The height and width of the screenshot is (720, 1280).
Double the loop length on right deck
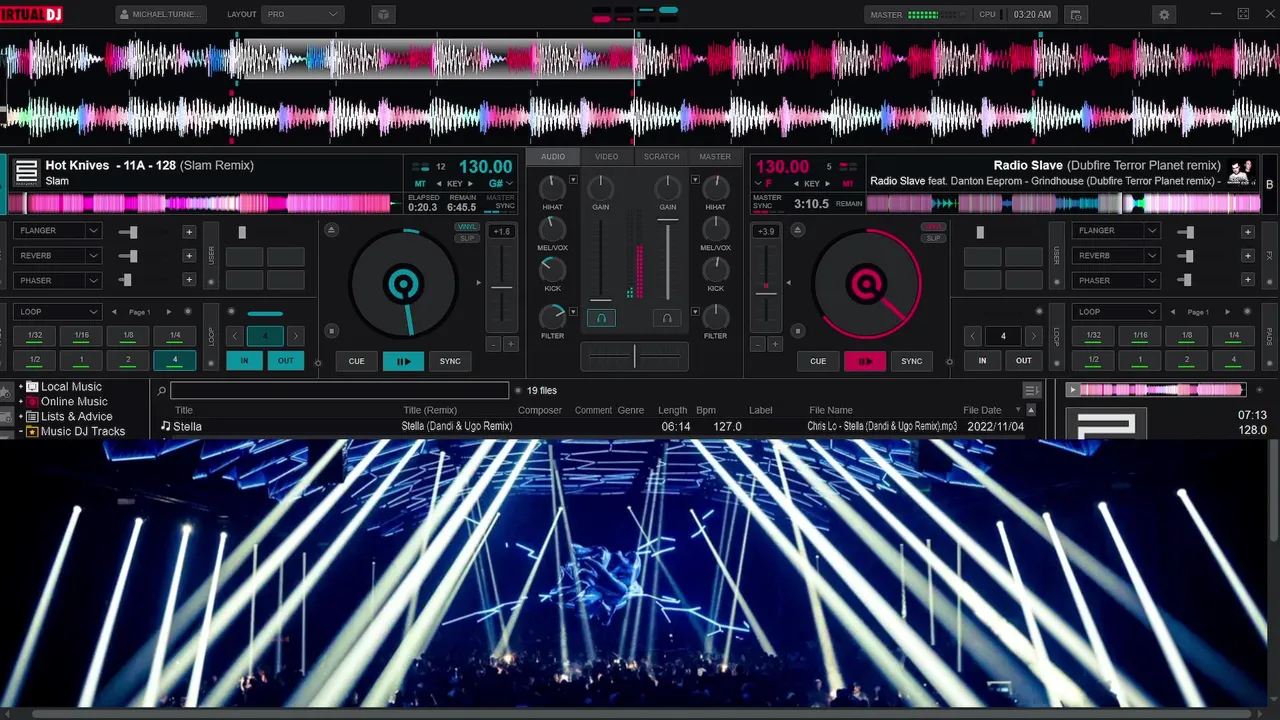[1033, 336]
